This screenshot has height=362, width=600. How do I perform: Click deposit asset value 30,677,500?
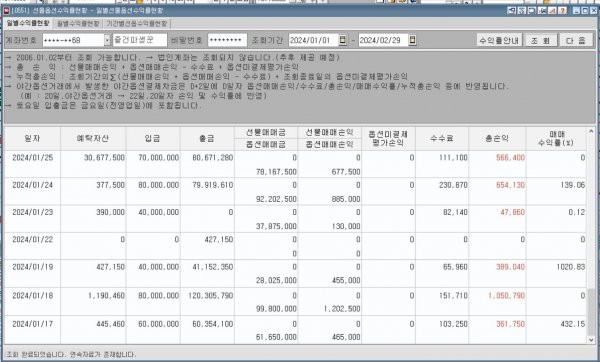pyautogui.click(x=104, y=158)
